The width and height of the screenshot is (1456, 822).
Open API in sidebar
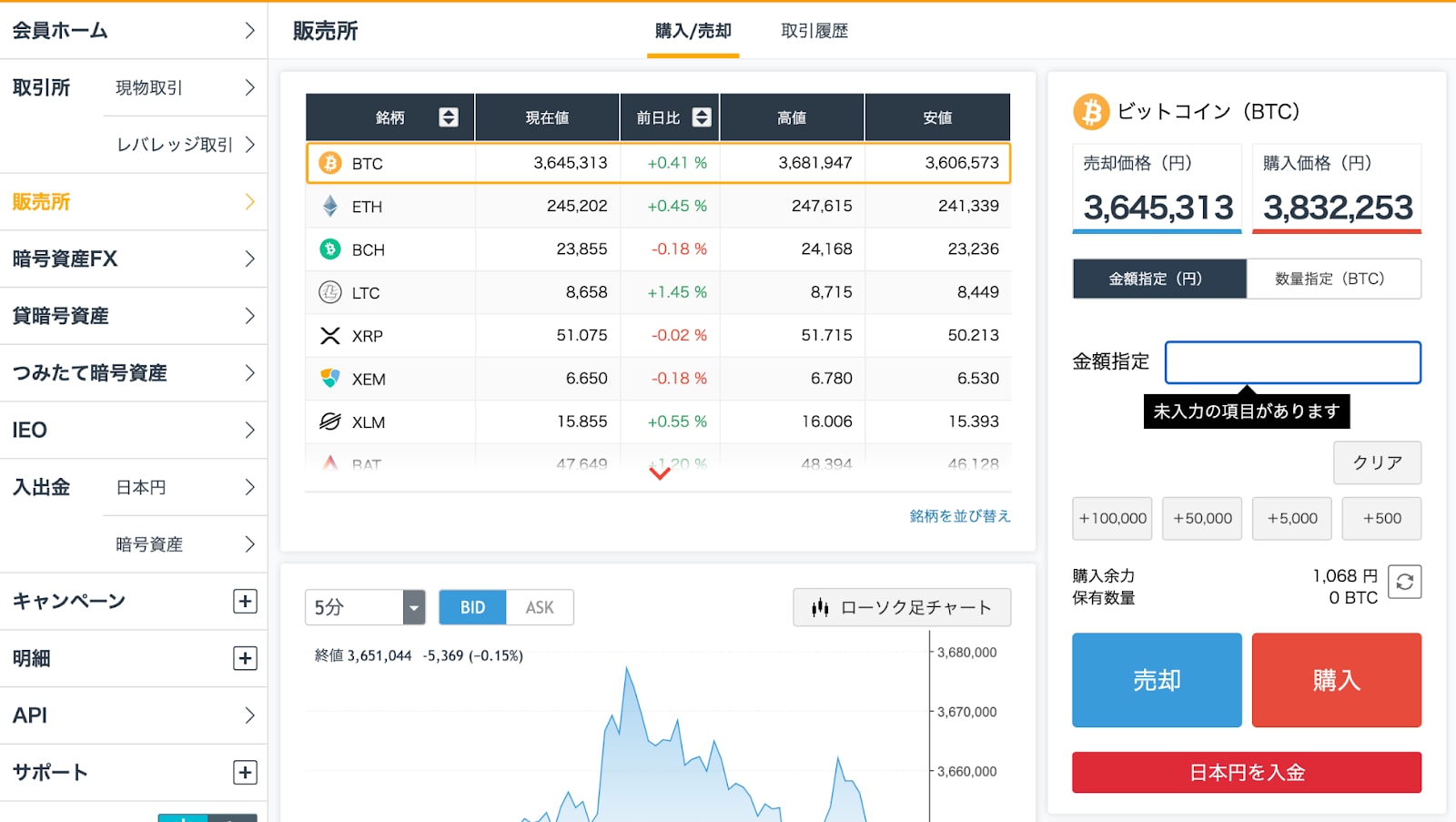[x=134, y=715]
